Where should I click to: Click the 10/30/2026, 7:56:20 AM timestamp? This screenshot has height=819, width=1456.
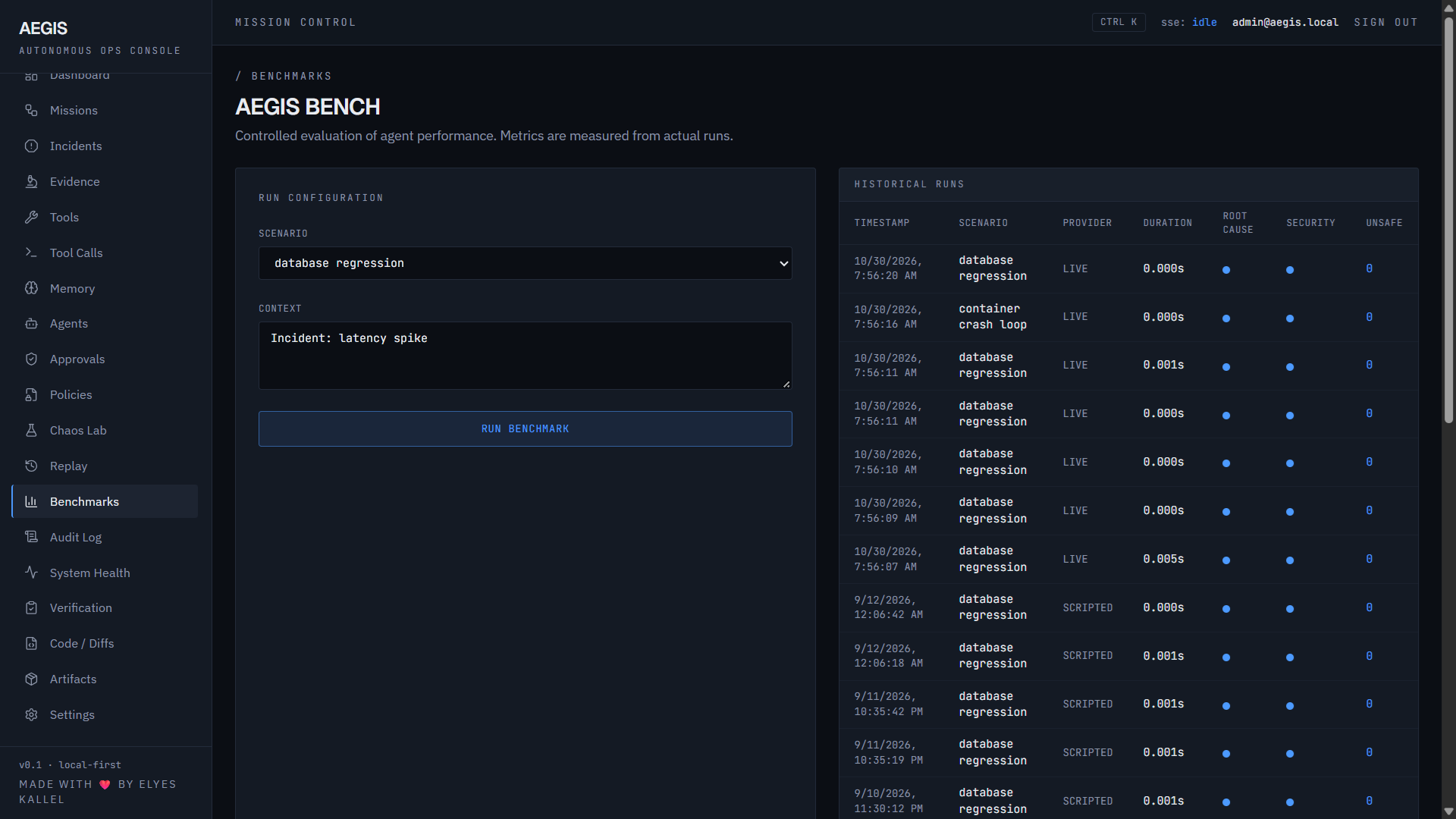[x=888, y=268]
